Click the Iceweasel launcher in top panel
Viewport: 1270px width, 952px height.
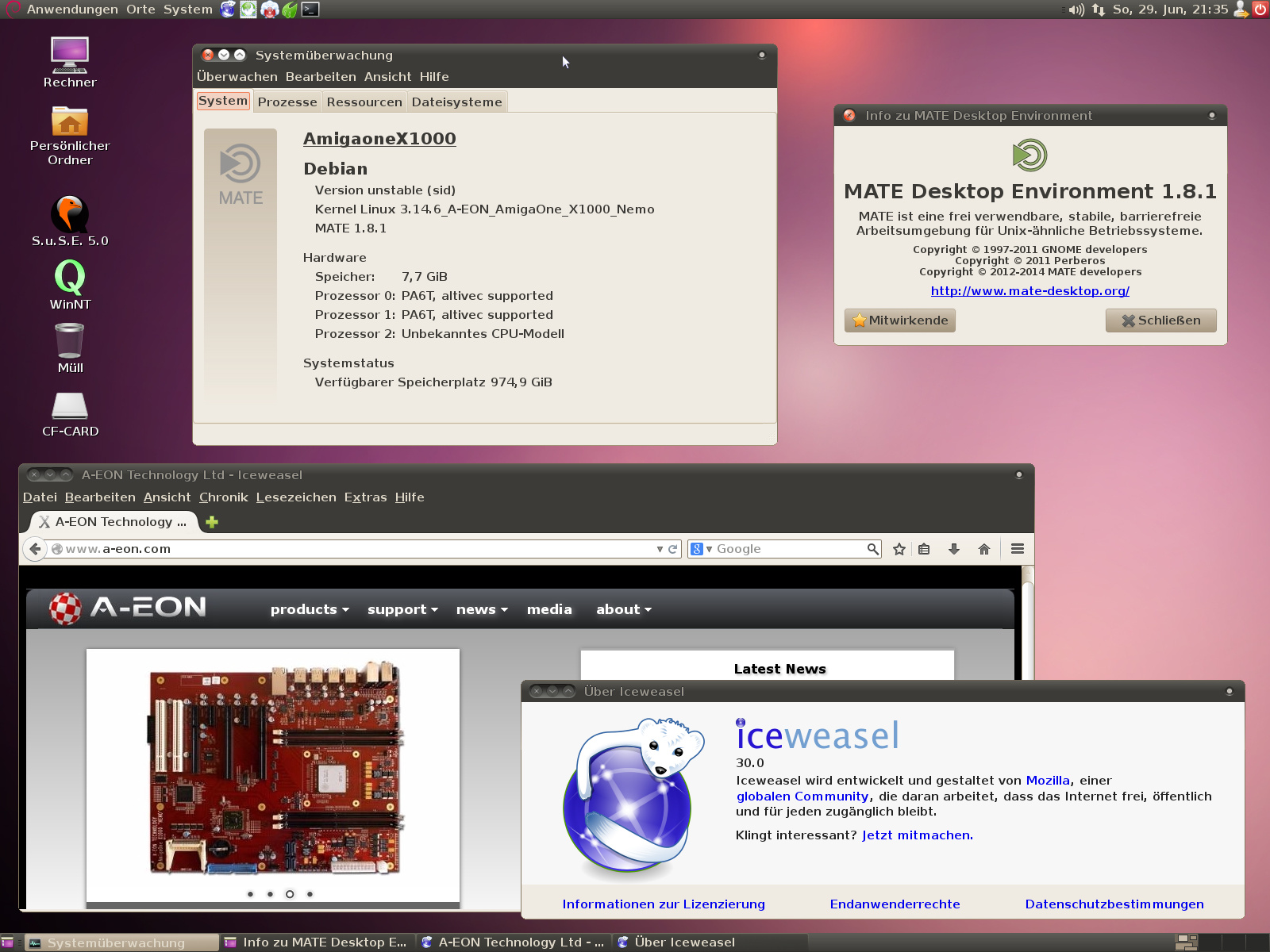[229, 10]
